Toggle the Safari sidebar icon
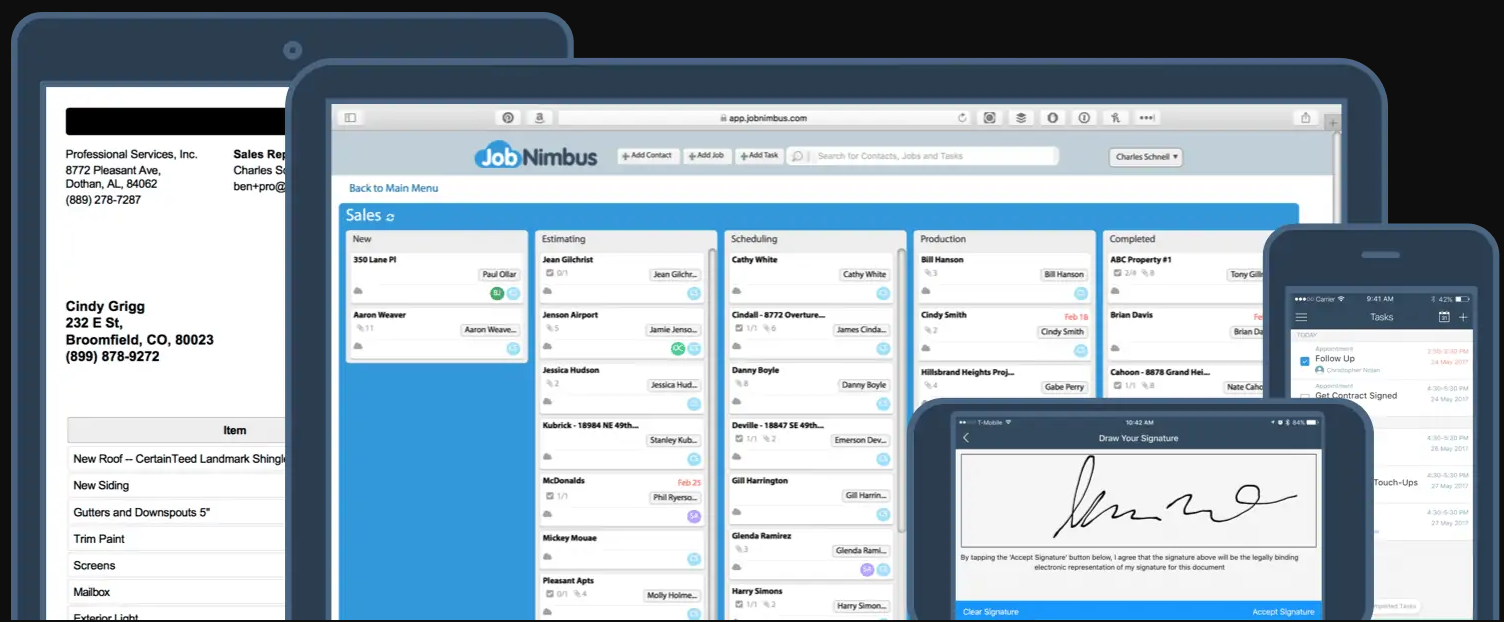 [350, 118]
